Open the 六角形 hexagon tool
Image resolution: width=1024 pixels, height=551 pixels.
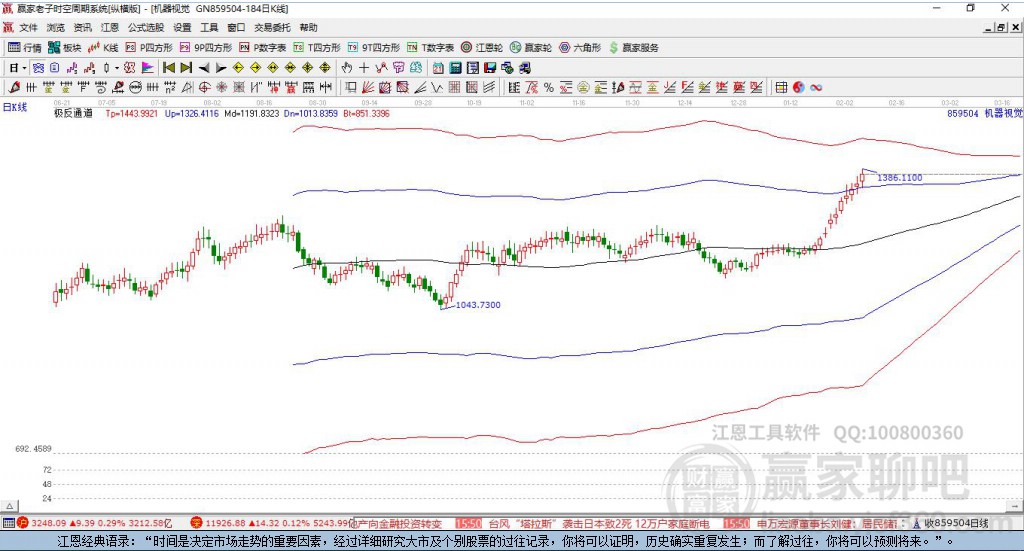(x=579, y=47)
